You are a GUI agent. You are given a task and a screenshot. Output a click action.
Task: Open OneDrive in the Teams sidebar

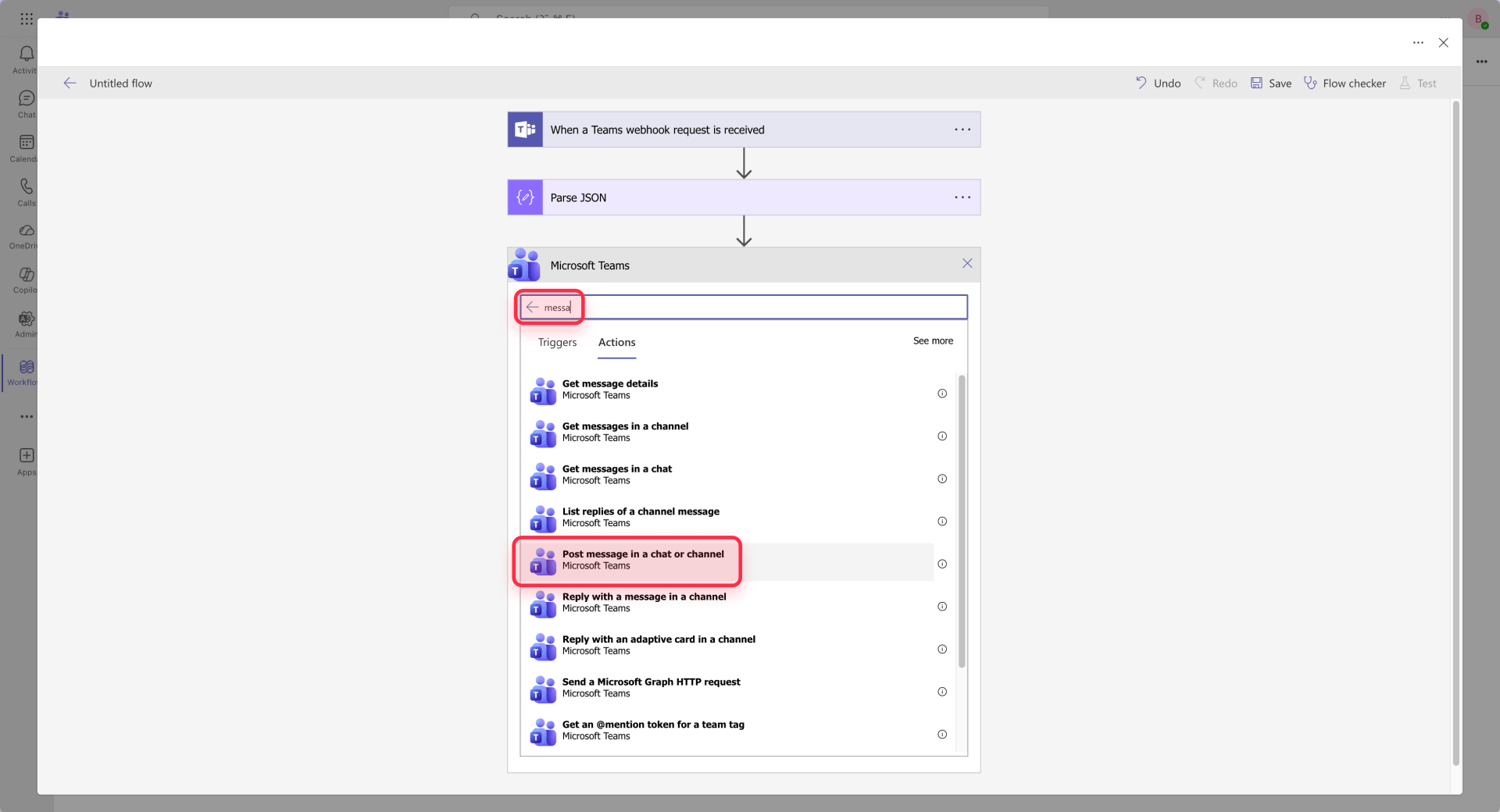[x=26, y=236]
